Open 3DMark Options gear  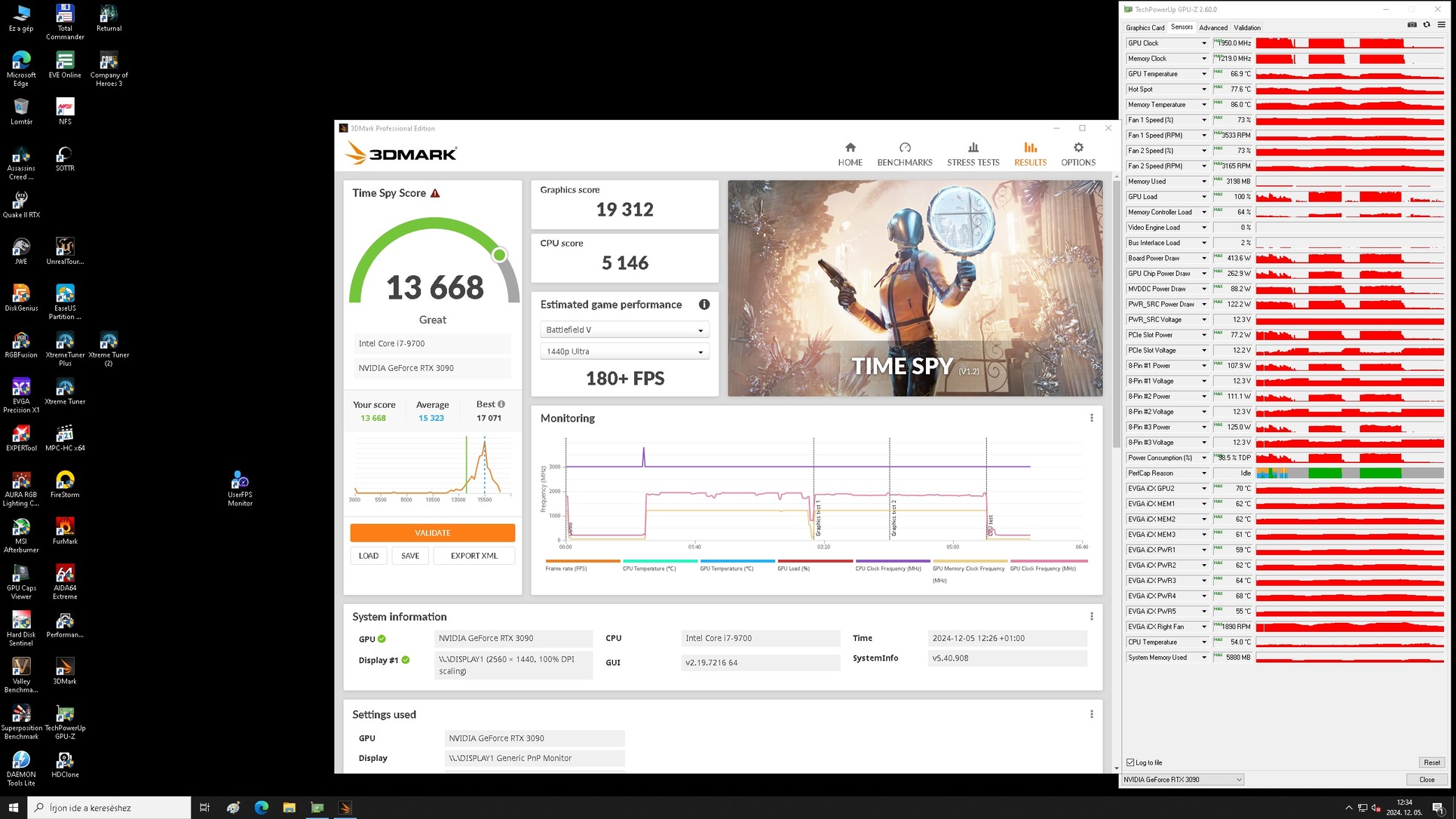[1077, 154]
